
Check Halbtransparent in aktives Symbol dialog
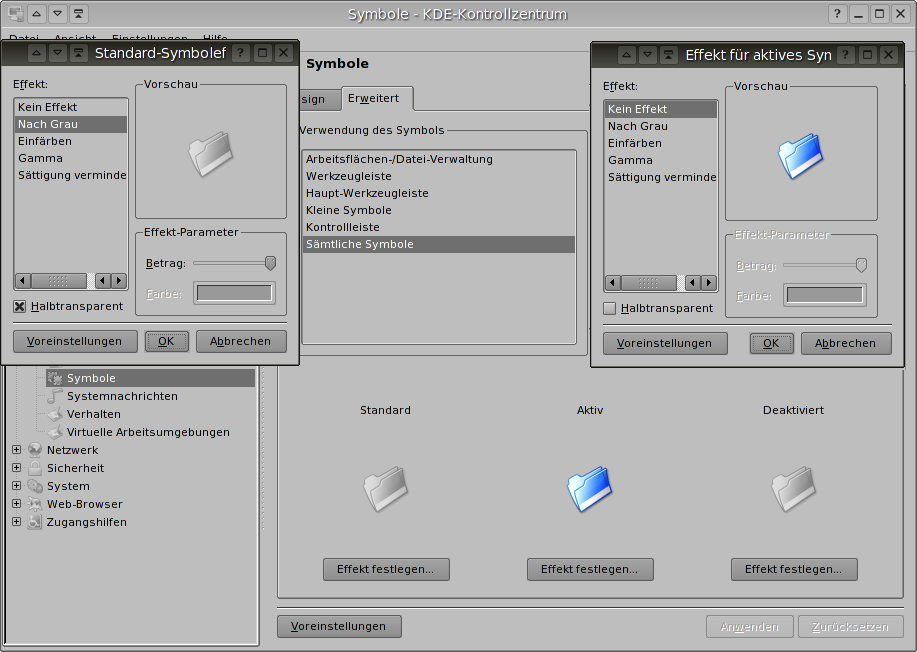tap(609, 308)
